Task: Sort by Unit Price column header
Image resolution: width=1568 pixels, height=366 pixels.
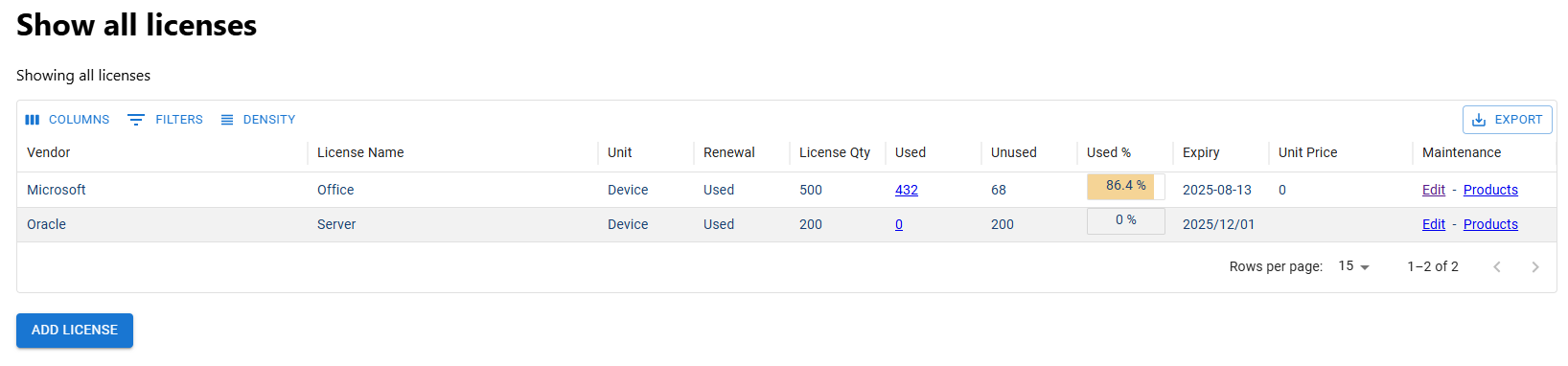Action: point(1307,152)
